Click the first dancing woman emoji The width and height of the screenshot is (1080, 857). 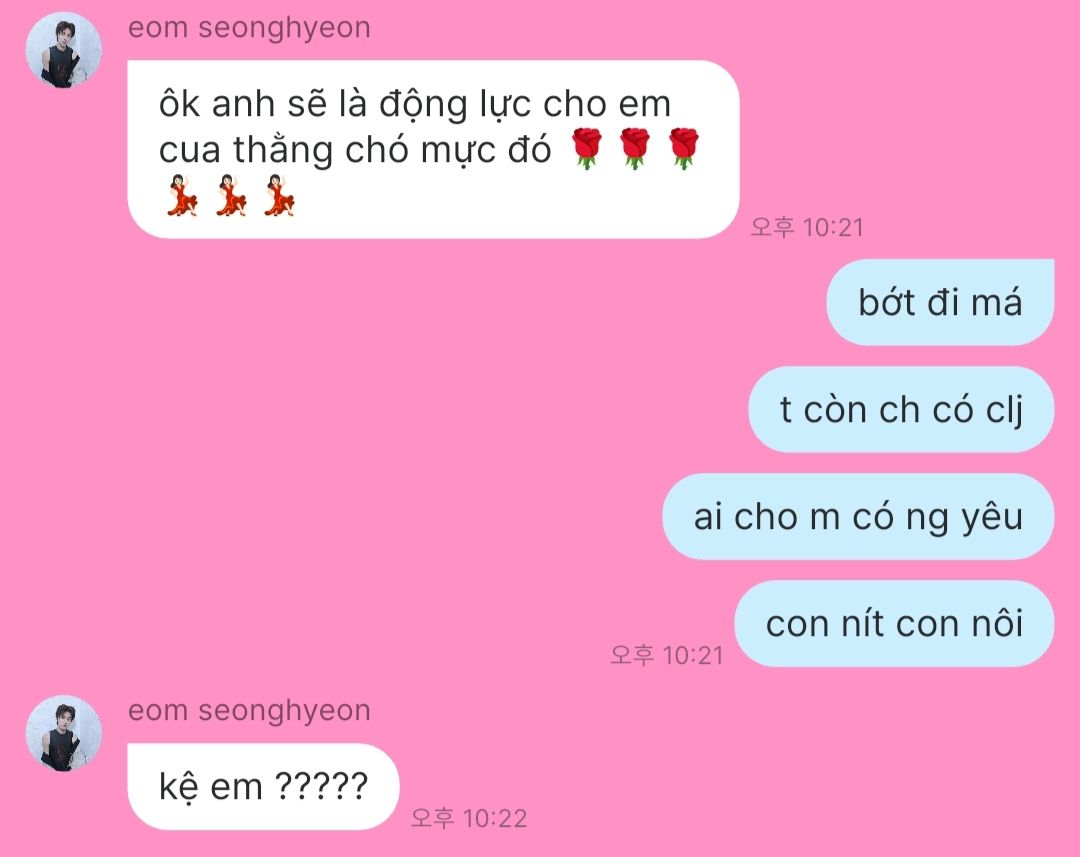[x=183, y=196]
